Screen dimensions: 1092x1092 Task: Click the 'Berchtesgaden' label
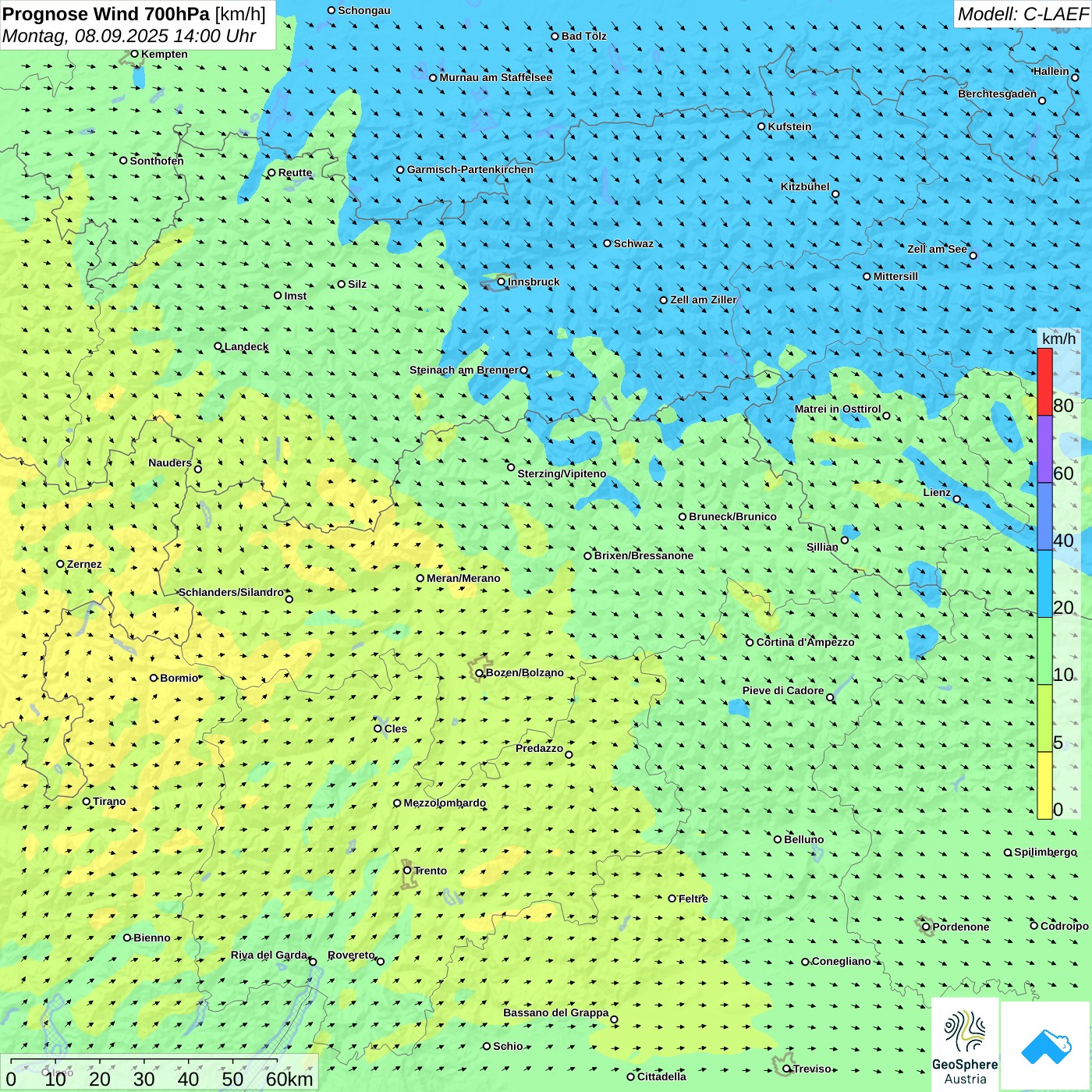tap(998, 94)
